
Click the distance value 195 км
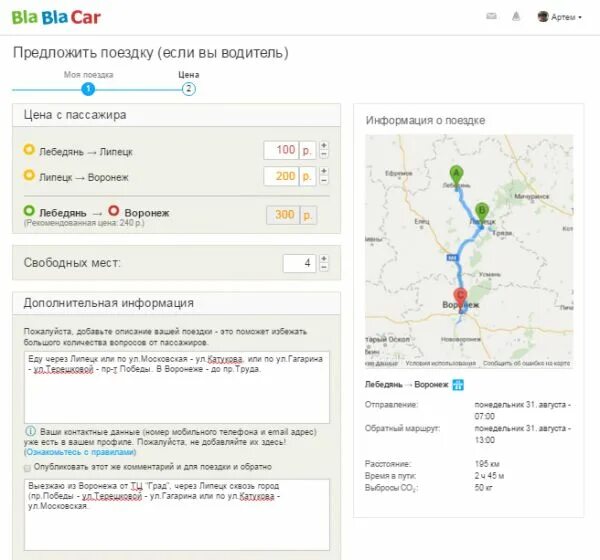487,464
